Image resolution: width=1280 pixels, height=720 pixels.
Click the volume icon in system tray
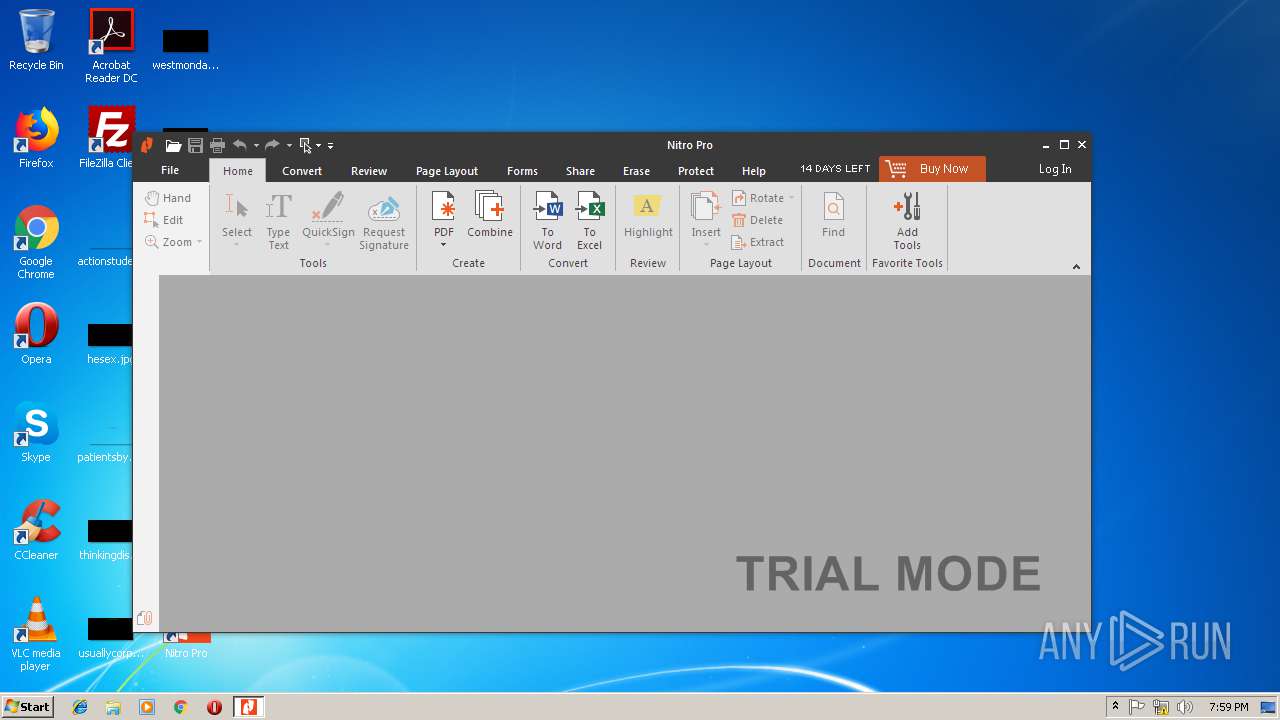[x=1185, y=707]
